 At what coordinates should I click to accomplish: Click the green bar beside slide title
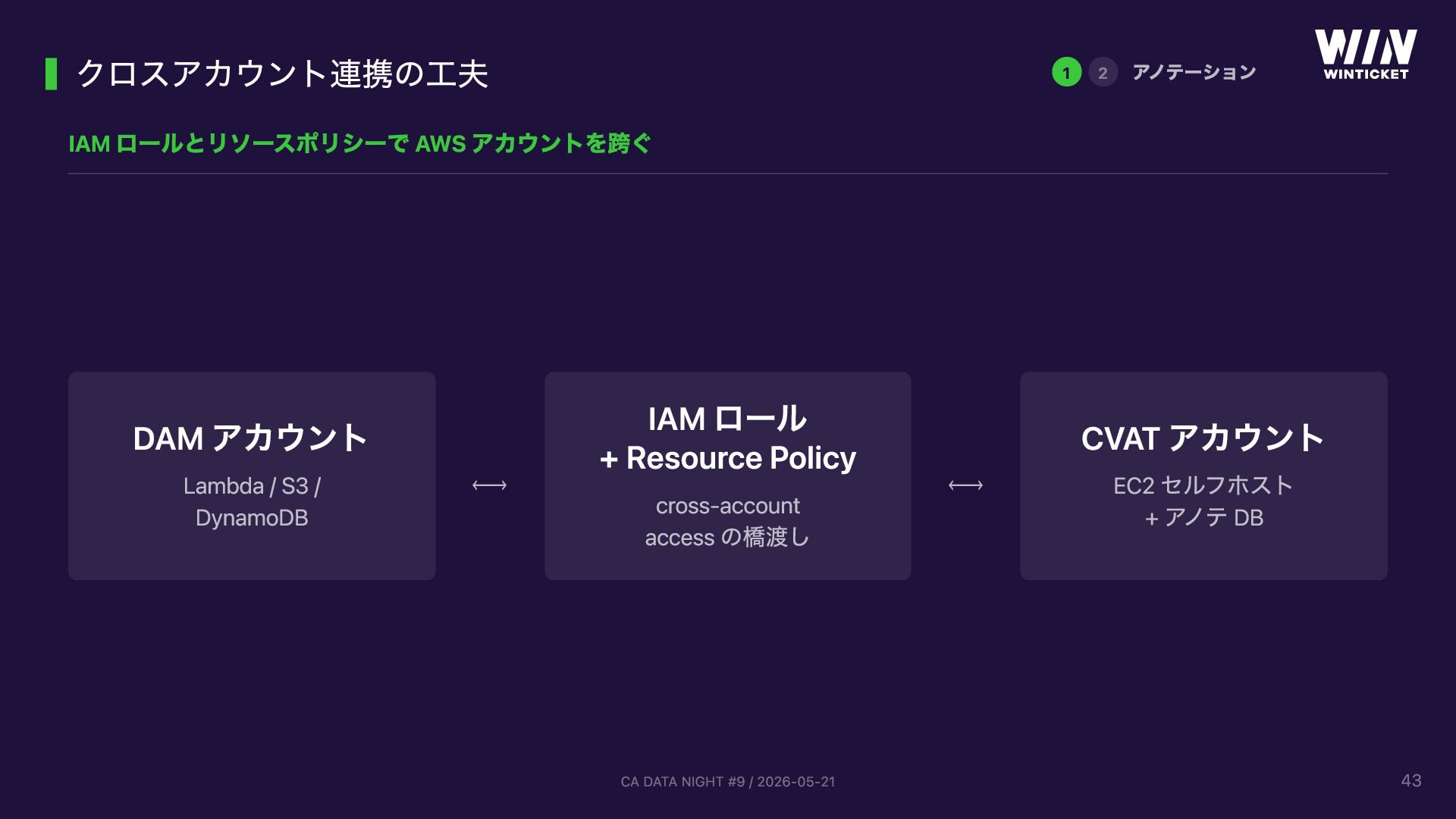[51, 74]
